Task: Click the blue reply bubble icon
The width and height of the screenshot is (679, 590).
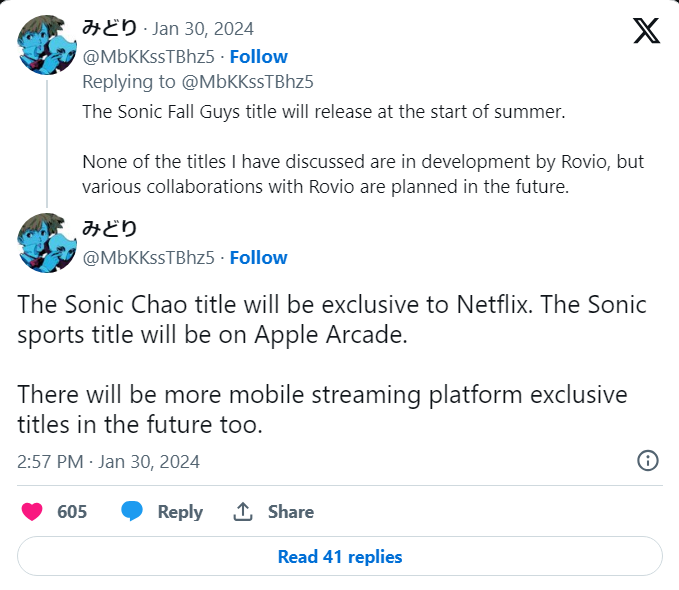Action: coord(132,511)
